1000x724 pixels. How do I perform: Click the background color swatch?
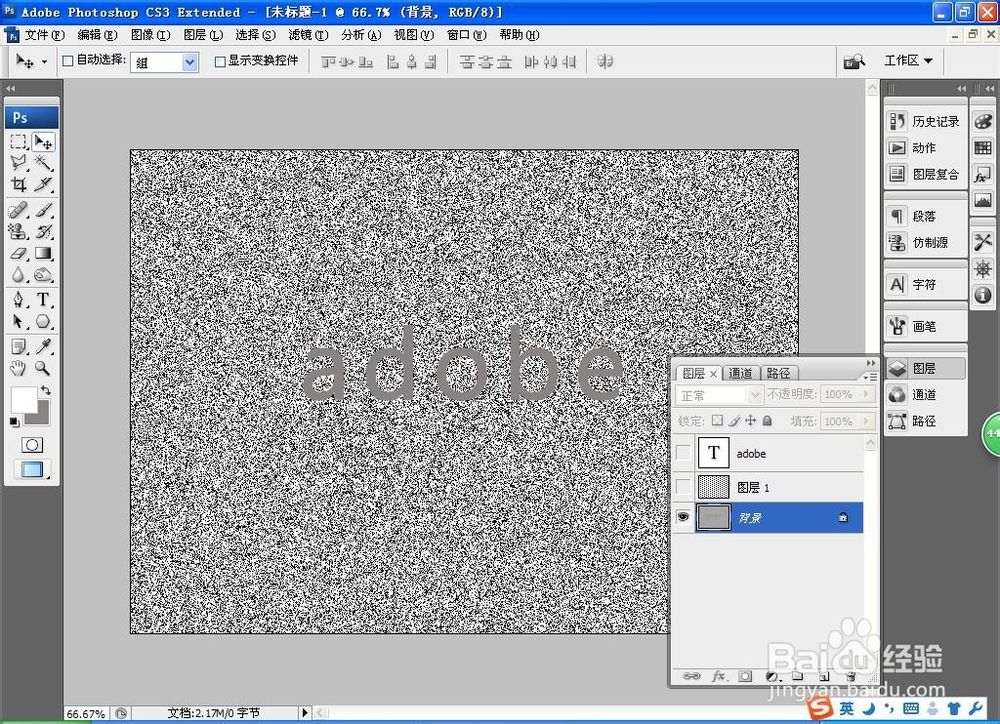pos(42,418)
